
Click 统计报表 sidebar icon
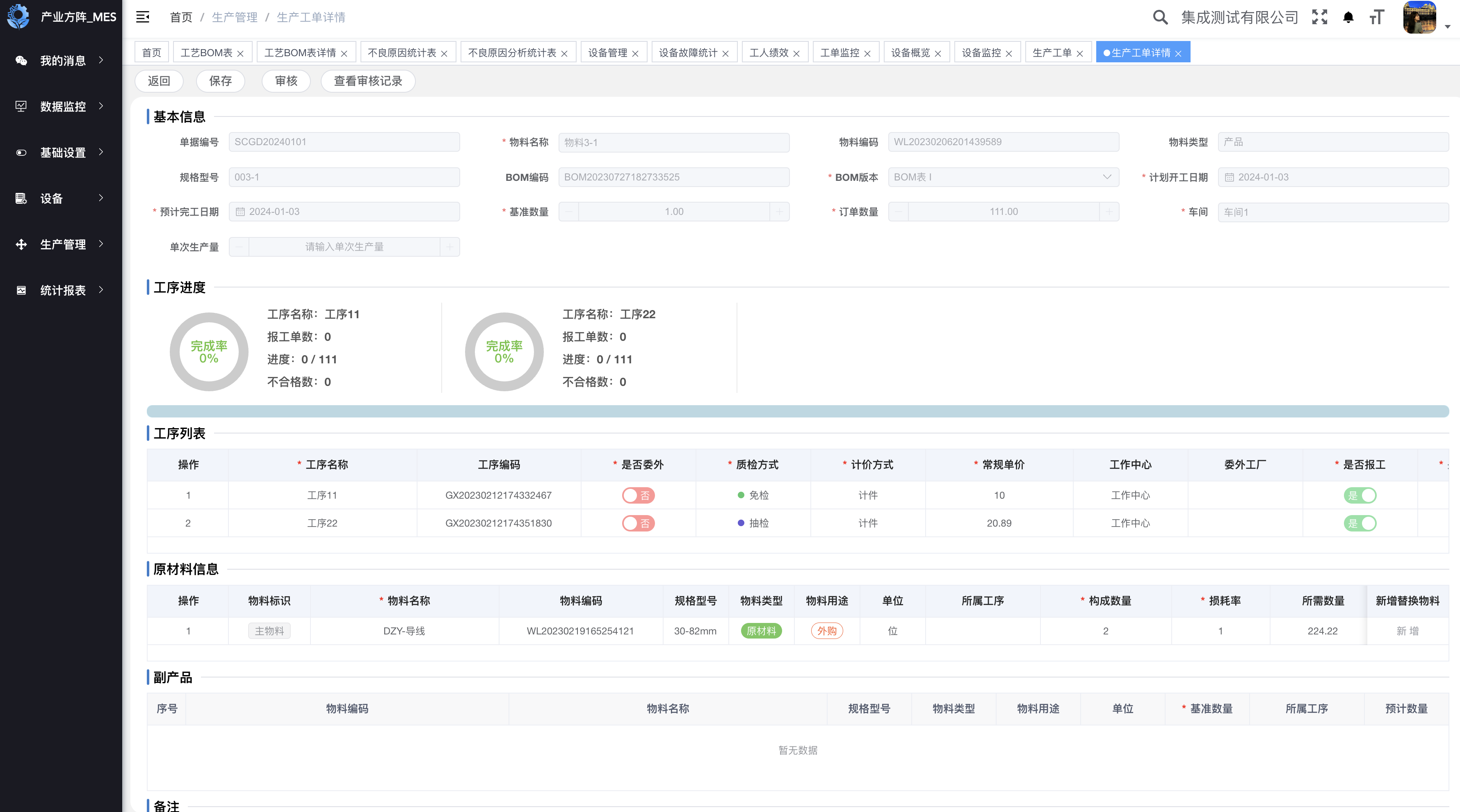21,290
